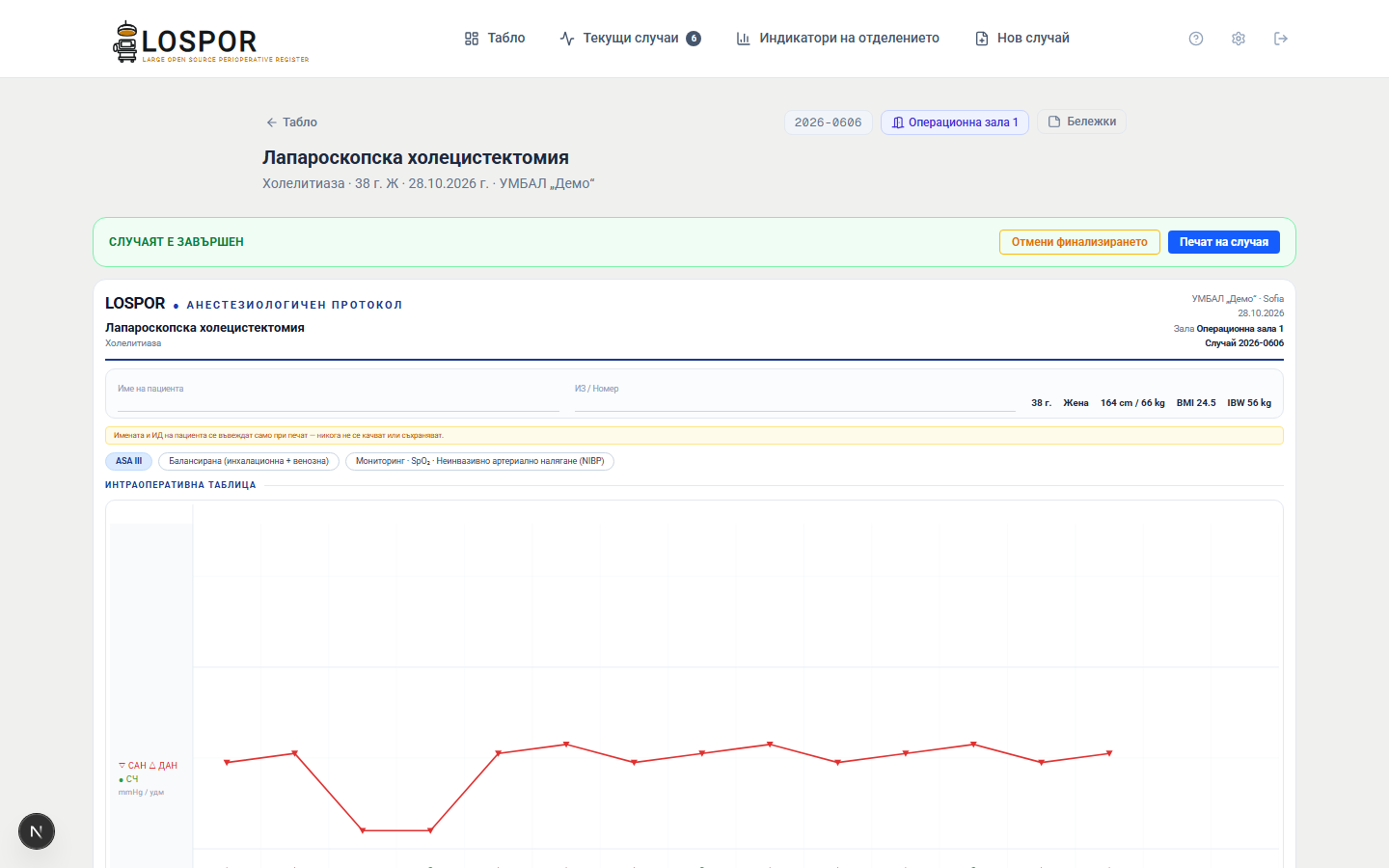The width and height of the screenshot is (1389, 868).
Task: Click the АНЕСТЕЗИОЛОГИЧЕН ПРОТОКОЛ heading
Action: (294, 305)
